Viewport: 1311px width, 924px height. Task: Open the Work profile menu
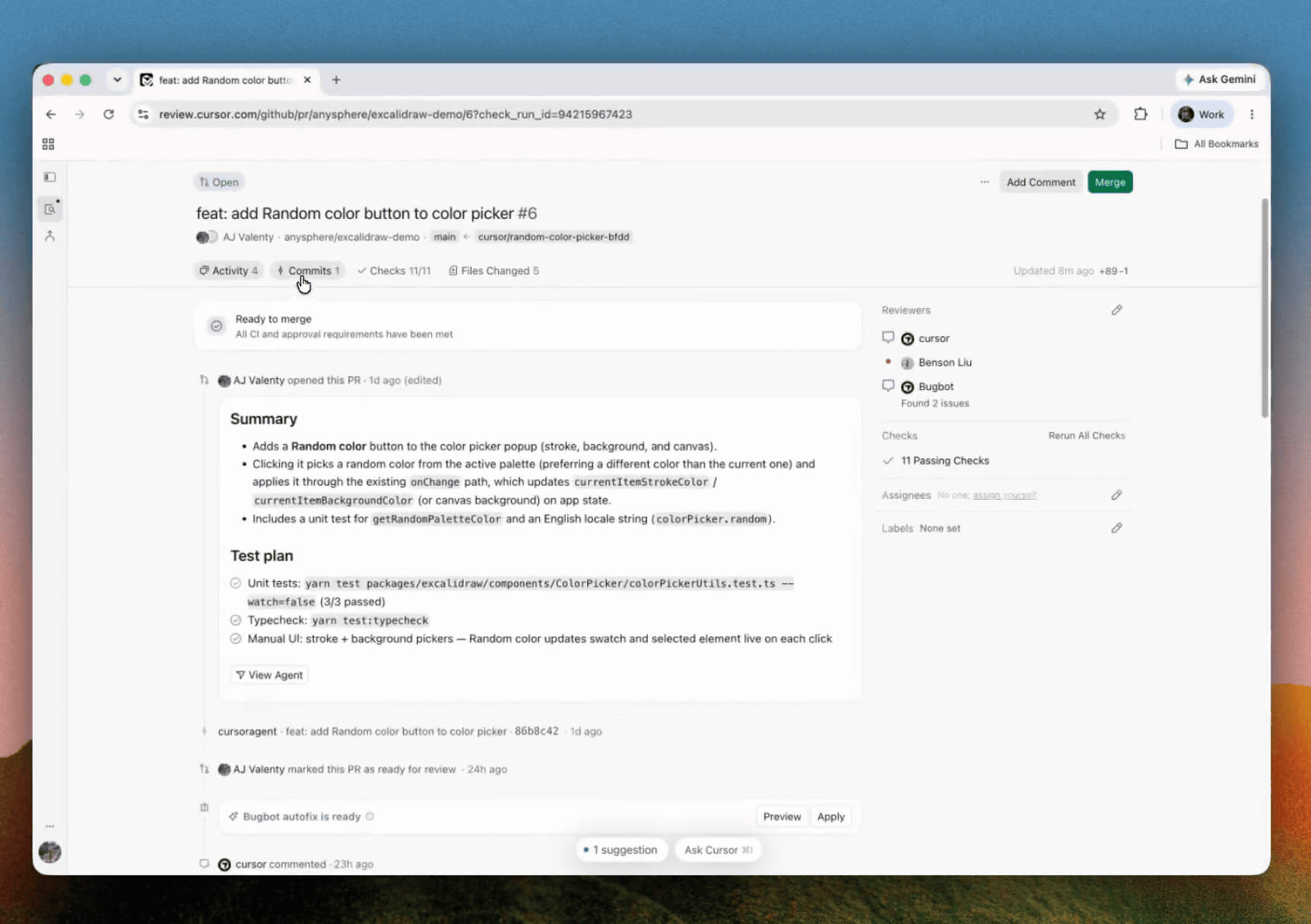click(1201, 114)
